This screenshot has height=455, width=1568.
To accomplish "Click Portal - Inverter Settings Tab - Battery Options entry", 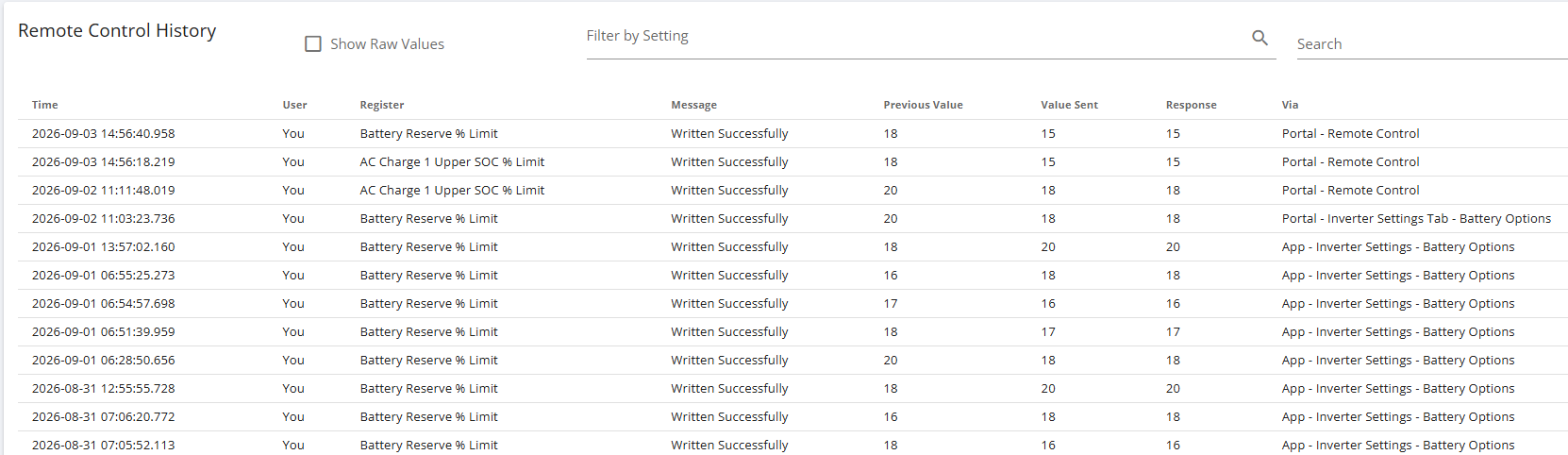I will tap(1416, 219).
